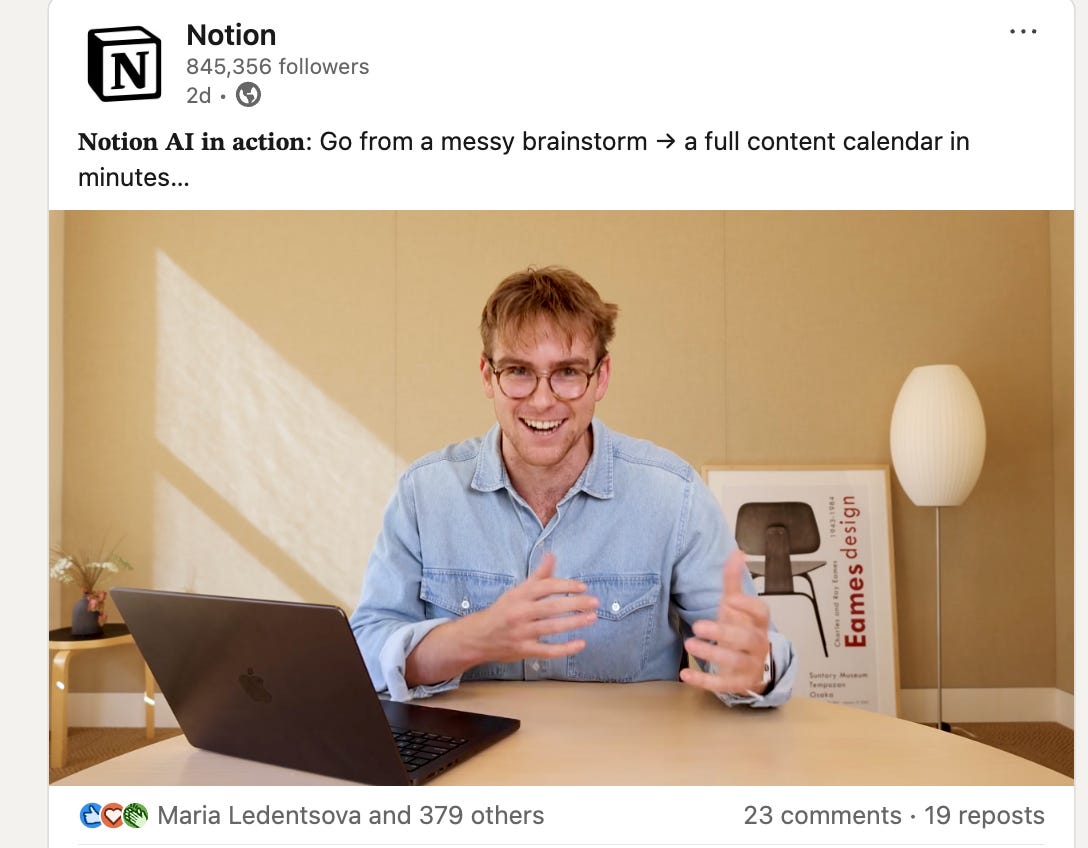Open the Notion logo profile picture
The image size is (1088, 848).
pos(125,64)
